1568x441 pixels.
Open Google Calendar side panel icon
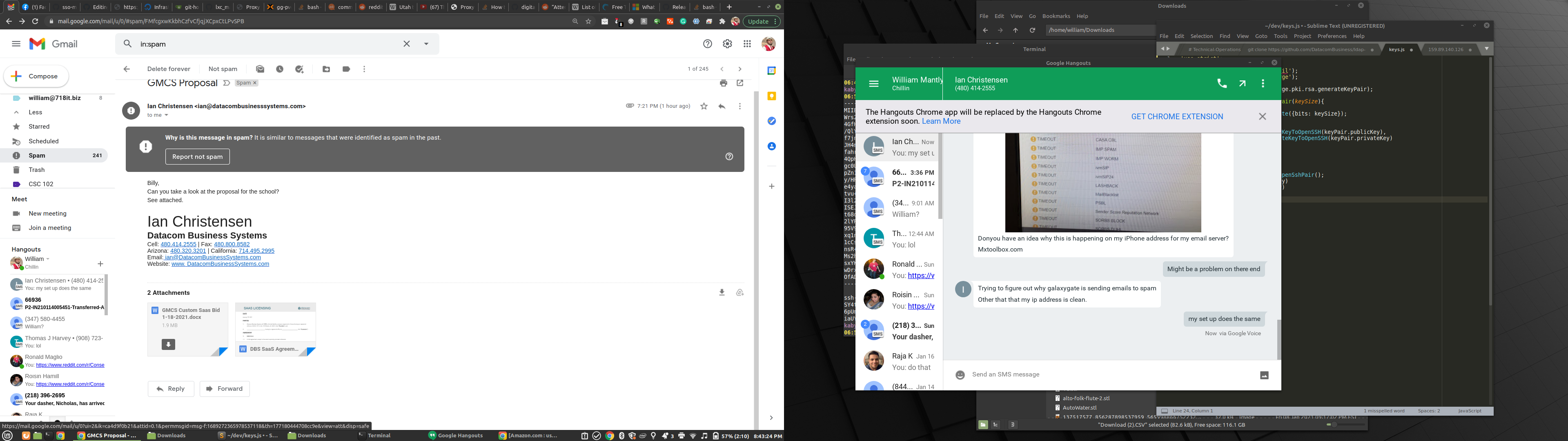(771, 71)
